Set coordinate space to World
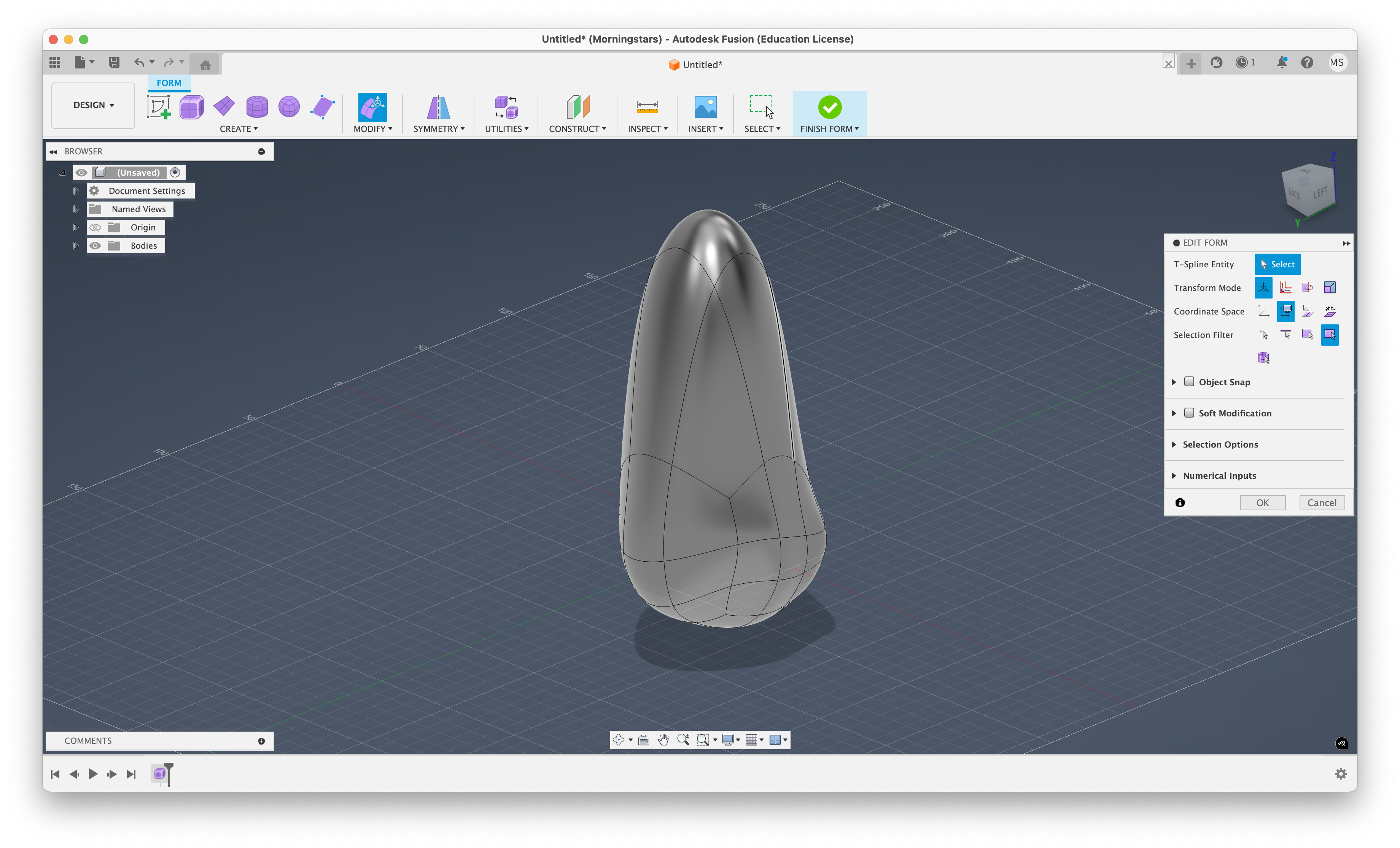 tap(1263, 311)
